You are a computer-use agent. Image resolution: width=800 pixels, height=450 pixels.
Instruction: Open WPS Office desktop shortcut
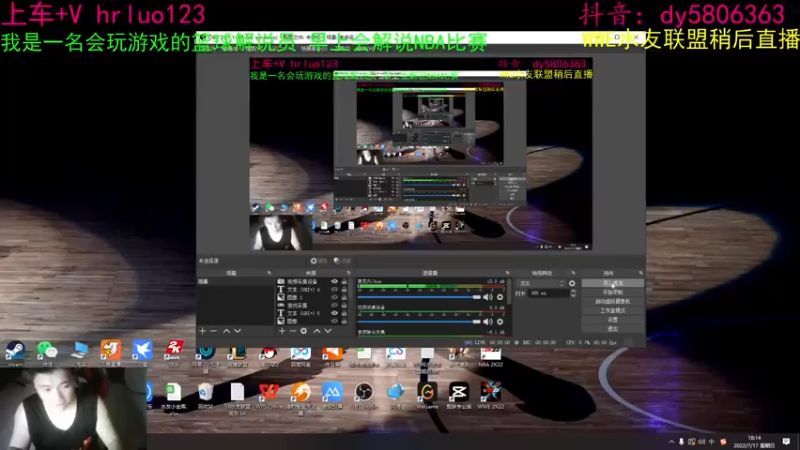click(268, 395)
